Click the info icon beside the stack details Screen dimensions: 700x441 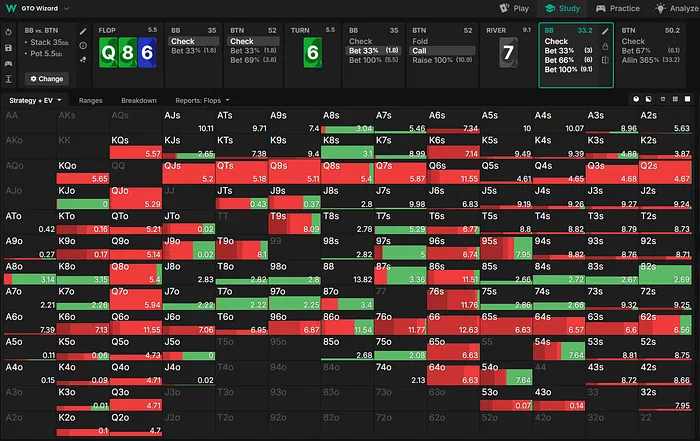[83, 45]
